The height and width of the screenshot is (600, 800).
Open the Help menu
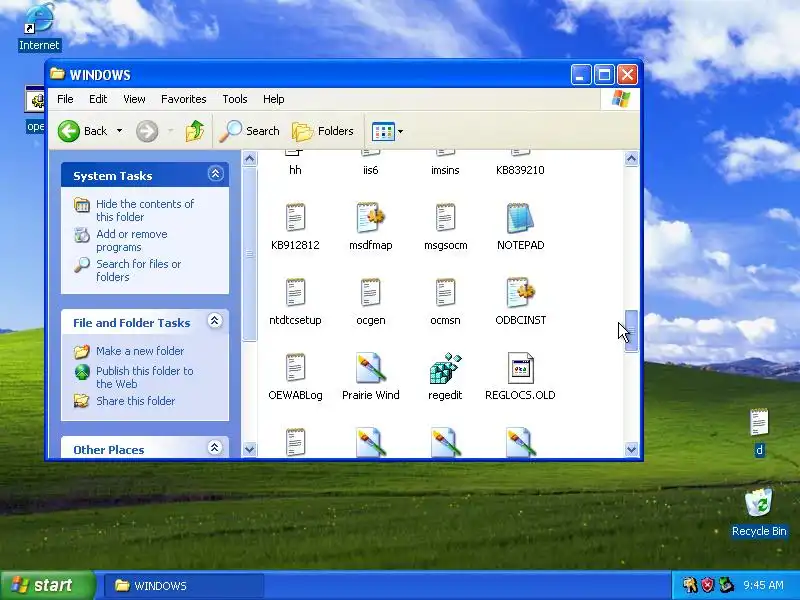click(x=273, y=99)
